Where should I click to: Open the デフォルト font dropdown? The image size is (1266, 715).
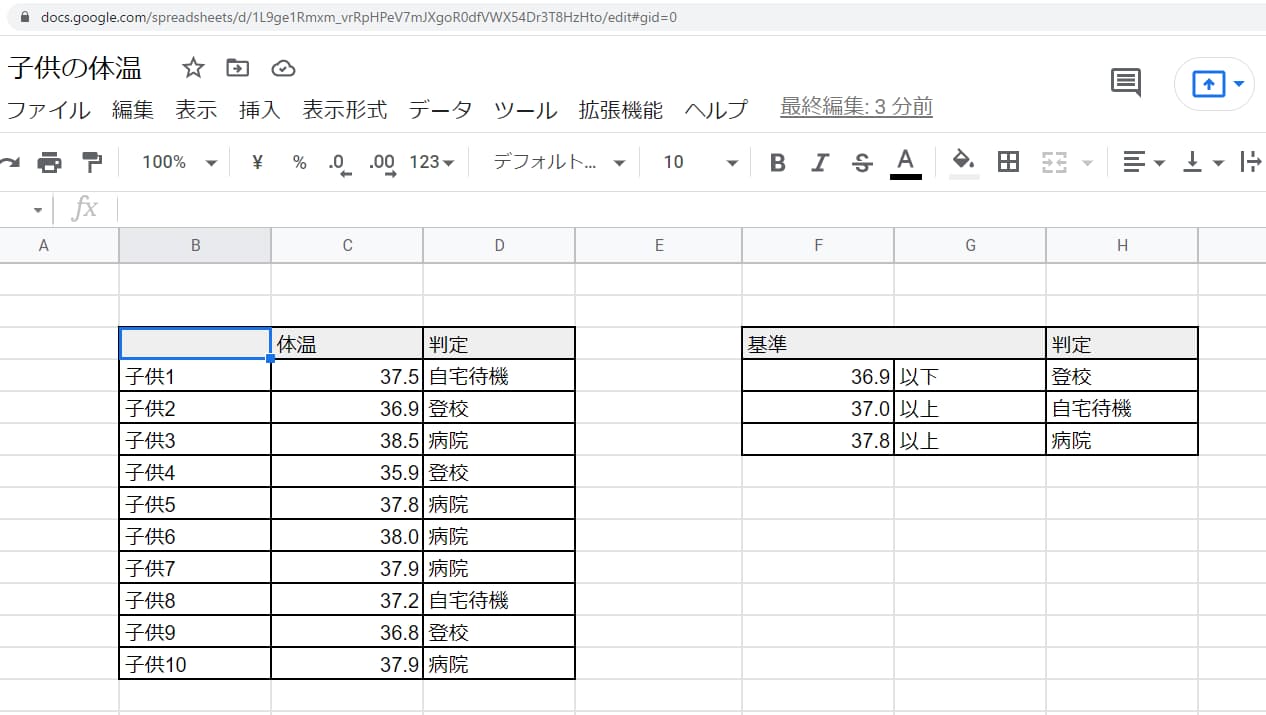point(559,162)
